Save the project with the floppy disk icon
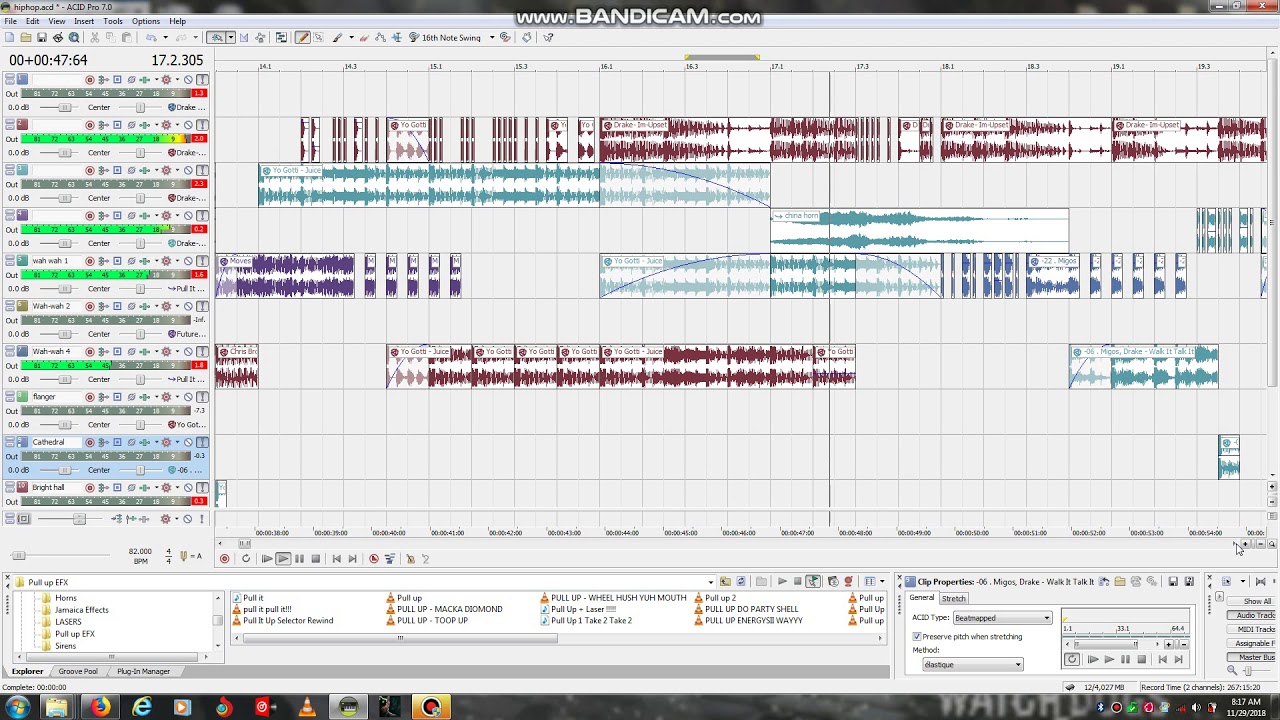1280x720 pixels. click(x=42, y=38)
